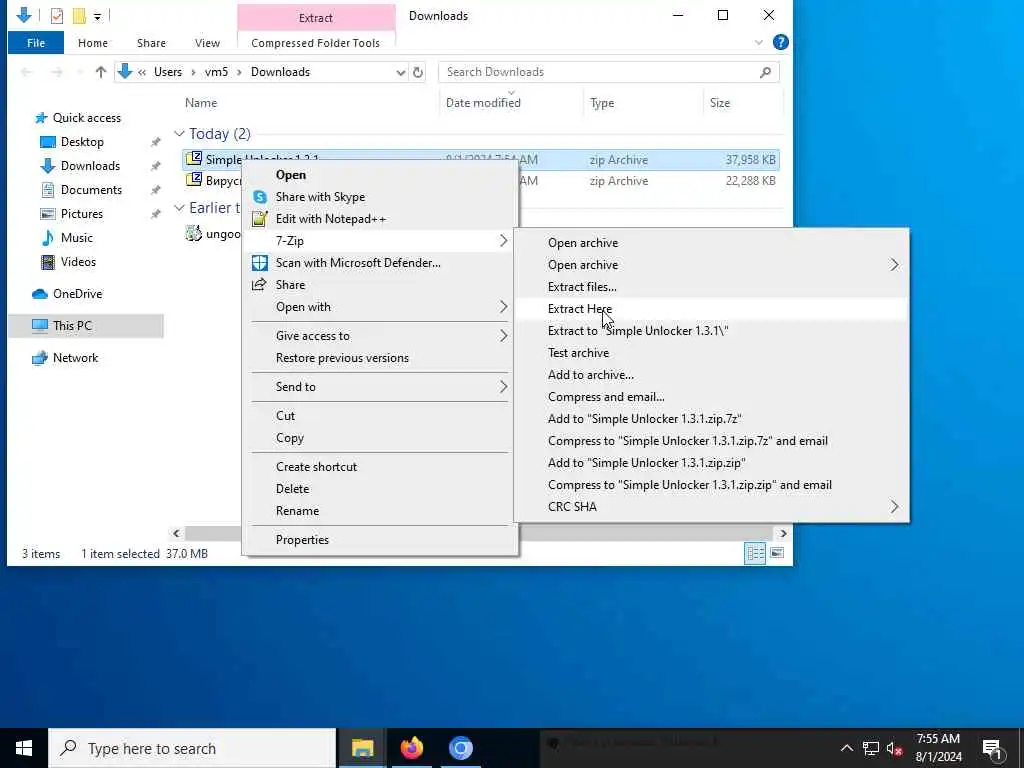
Task: Click the Quick access star icon
Action: click(x=41, y=118)
